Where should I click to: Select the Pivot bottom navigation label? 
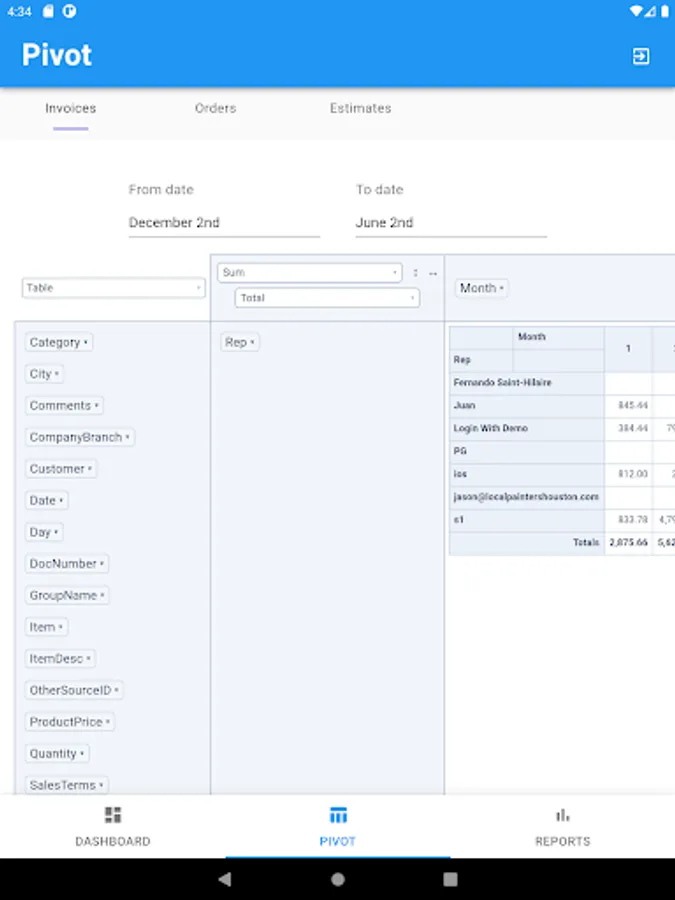(x=338, y=841)
